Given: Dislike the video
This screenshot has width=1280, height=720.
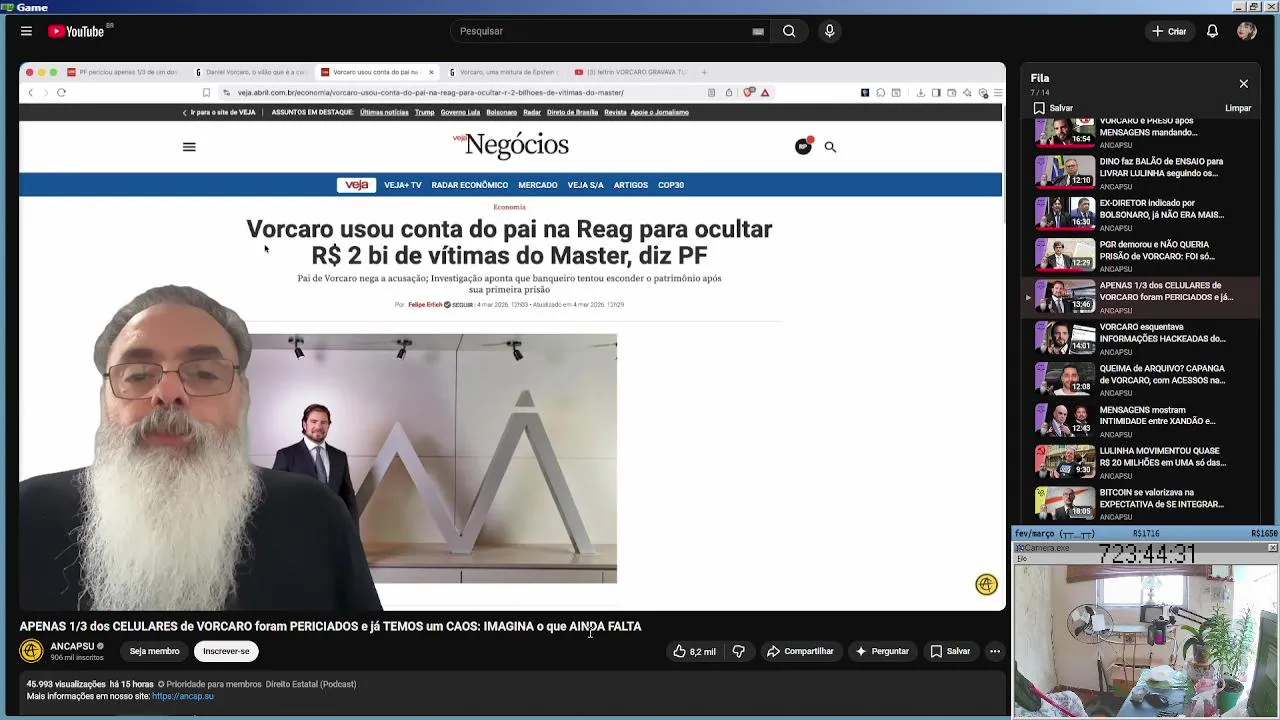Looking at the screenshot, I should point(739,651).
